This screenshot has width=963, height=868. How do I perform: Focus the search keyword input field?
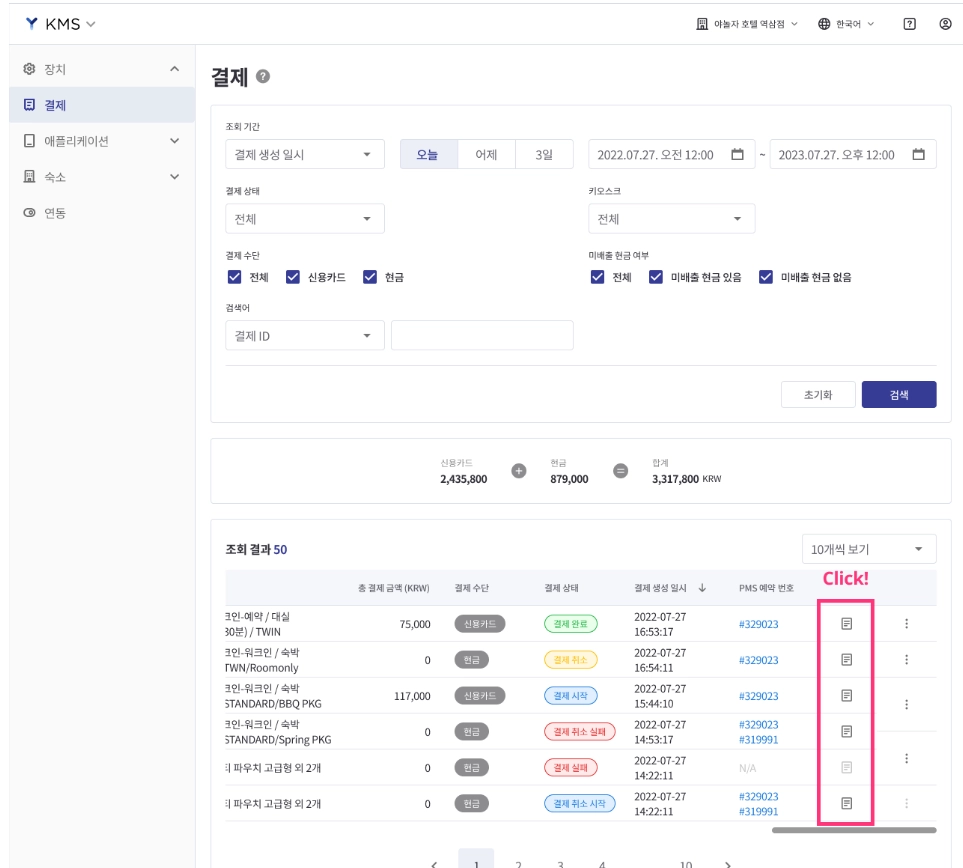[482, 335]
